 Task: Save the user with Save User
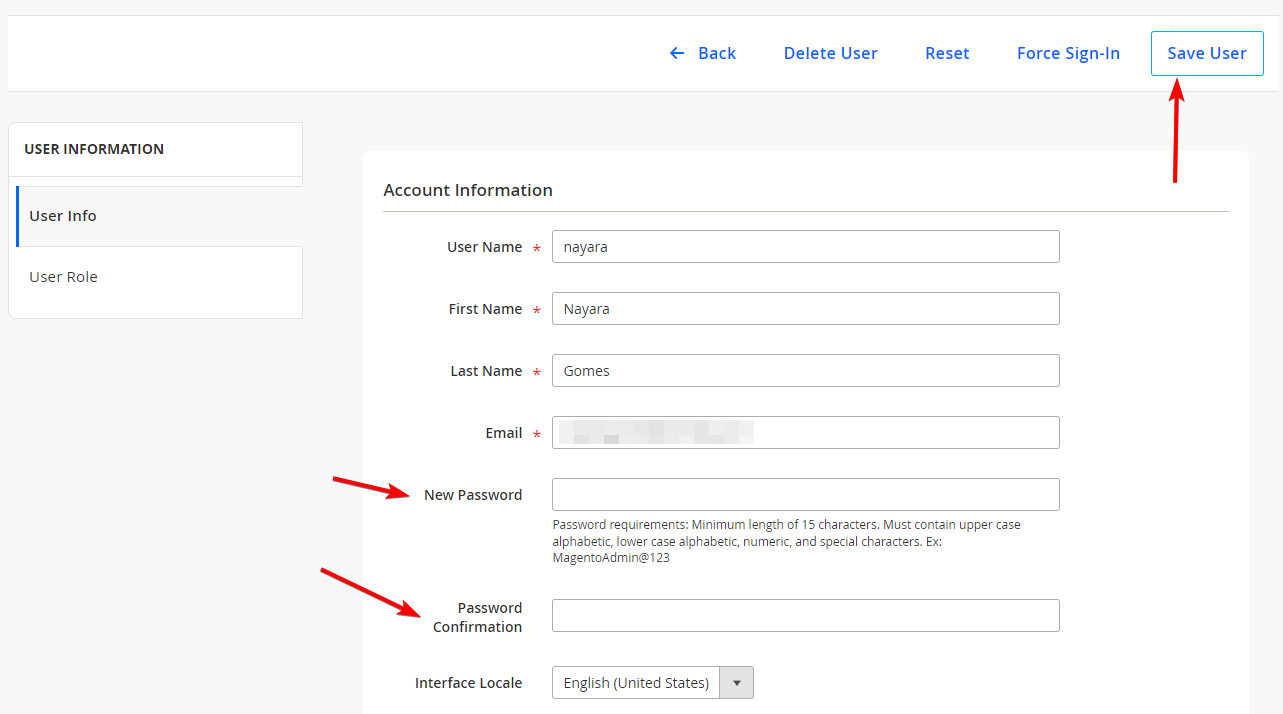coord(1207,53)
